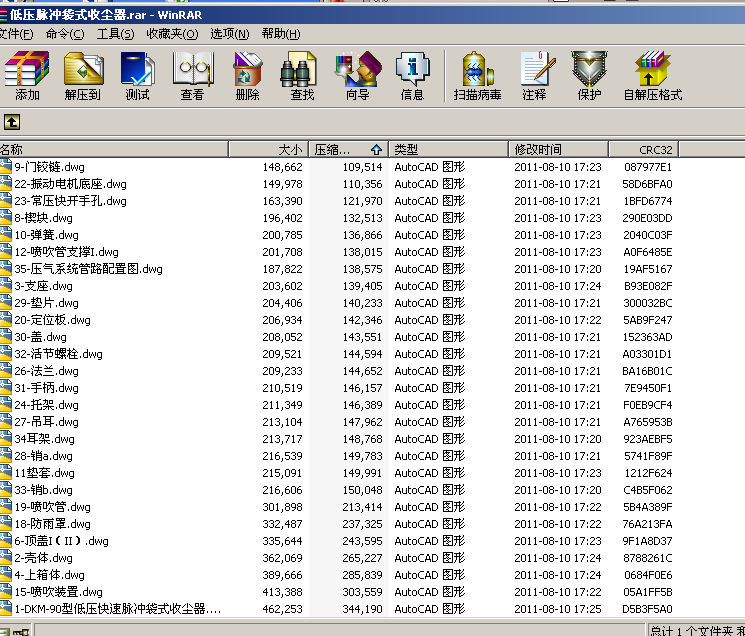Click the Info (信息) toolbar icon
Screen dimensions: 745x636
point(412,76)
